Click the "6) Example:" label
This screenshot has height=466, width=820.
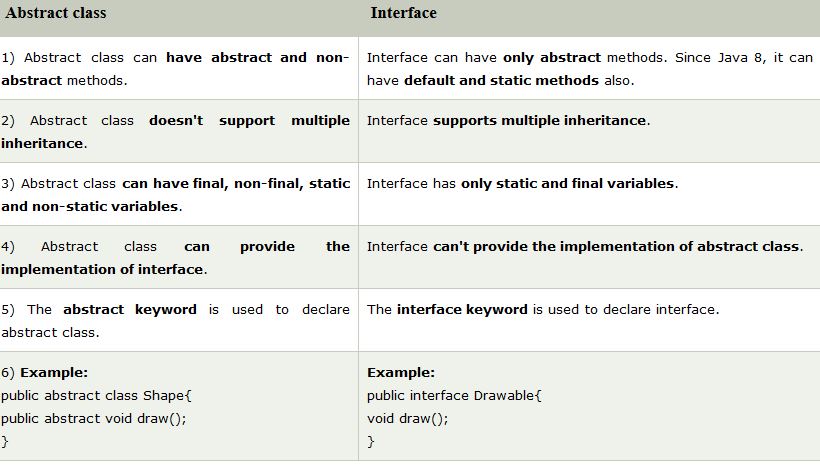(45, 372)
